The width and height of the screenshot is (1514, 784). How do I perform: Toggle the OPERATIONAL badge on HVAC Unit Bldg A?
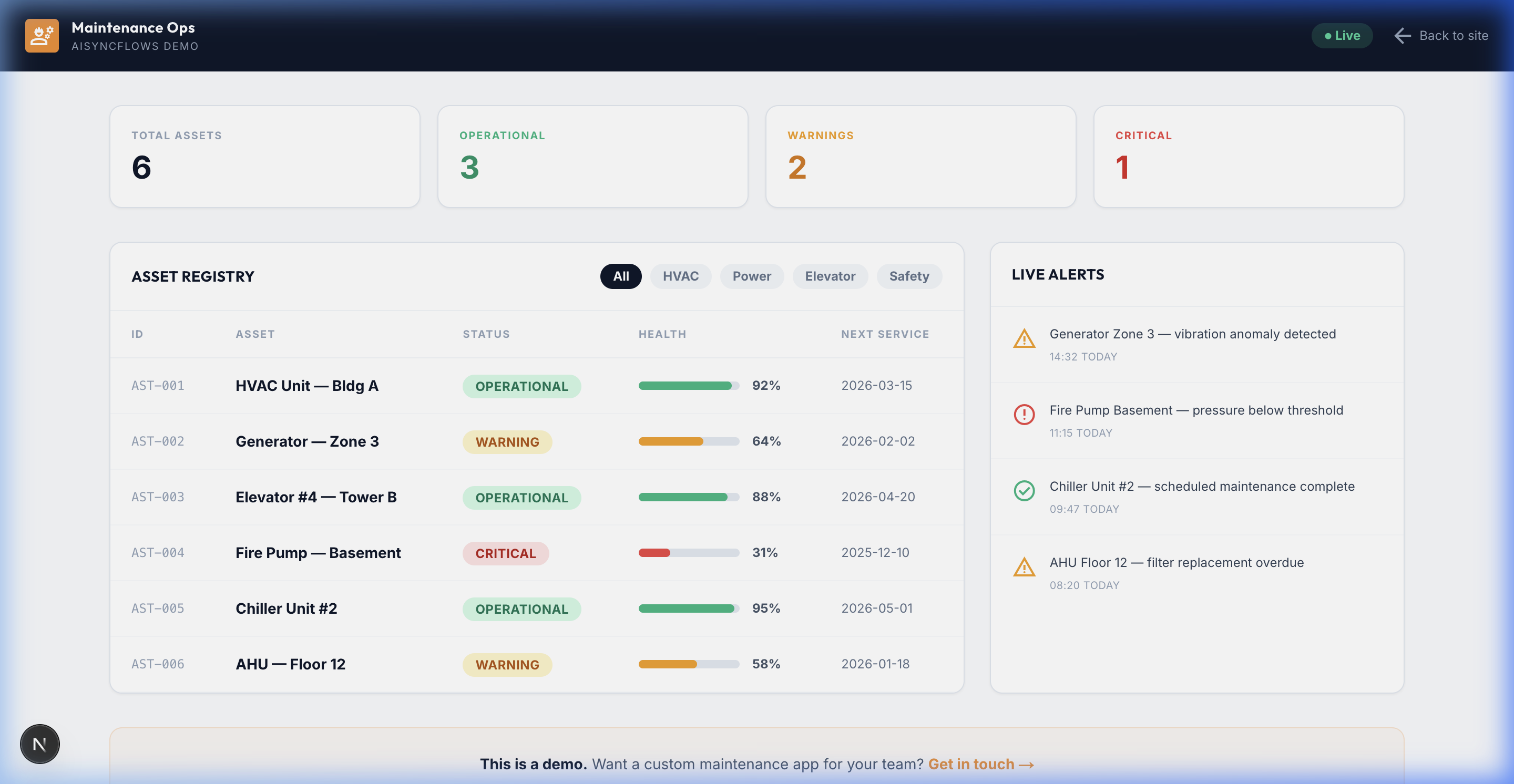pyautogui.click(x=521, y=386)
